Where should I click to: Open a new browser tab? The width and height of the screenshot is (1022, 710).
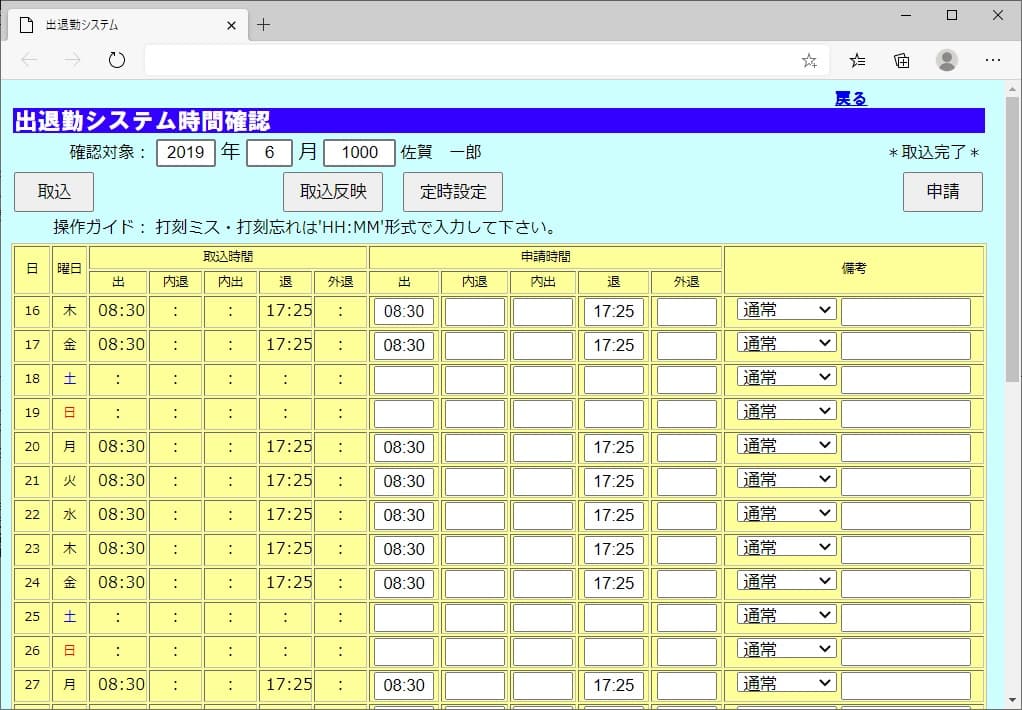tap(264, 25)
